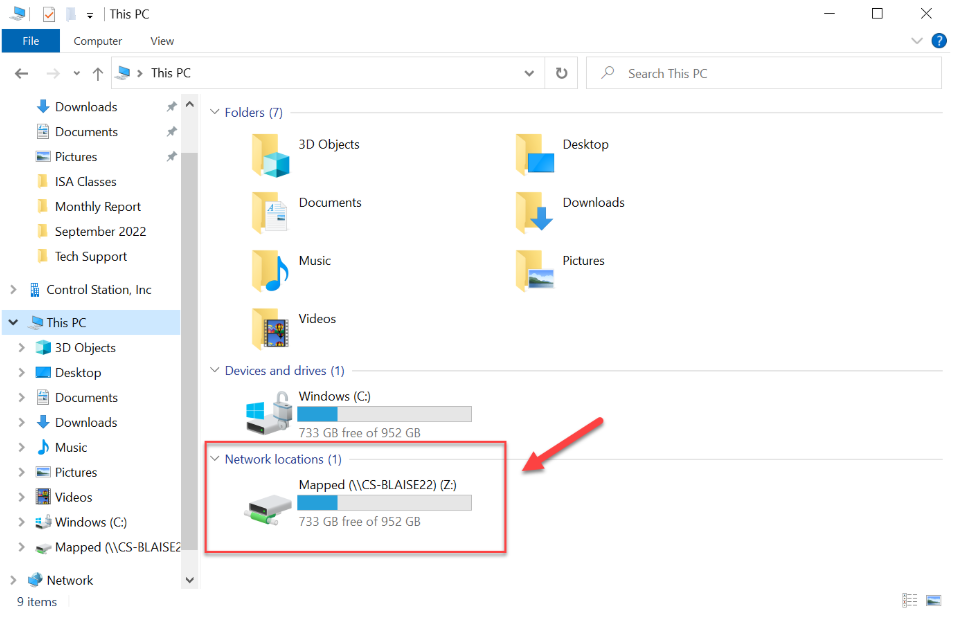The width and height of the screenshot is (956, 617).
Task: Collapse the Network locations group
Action: click(x=215, y=458)
